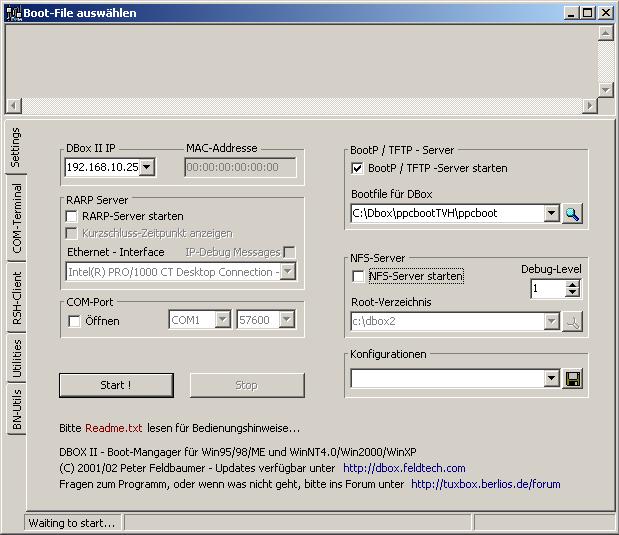
Task: Toggle IP-Debug Messages checkbox
Action: 289,252
